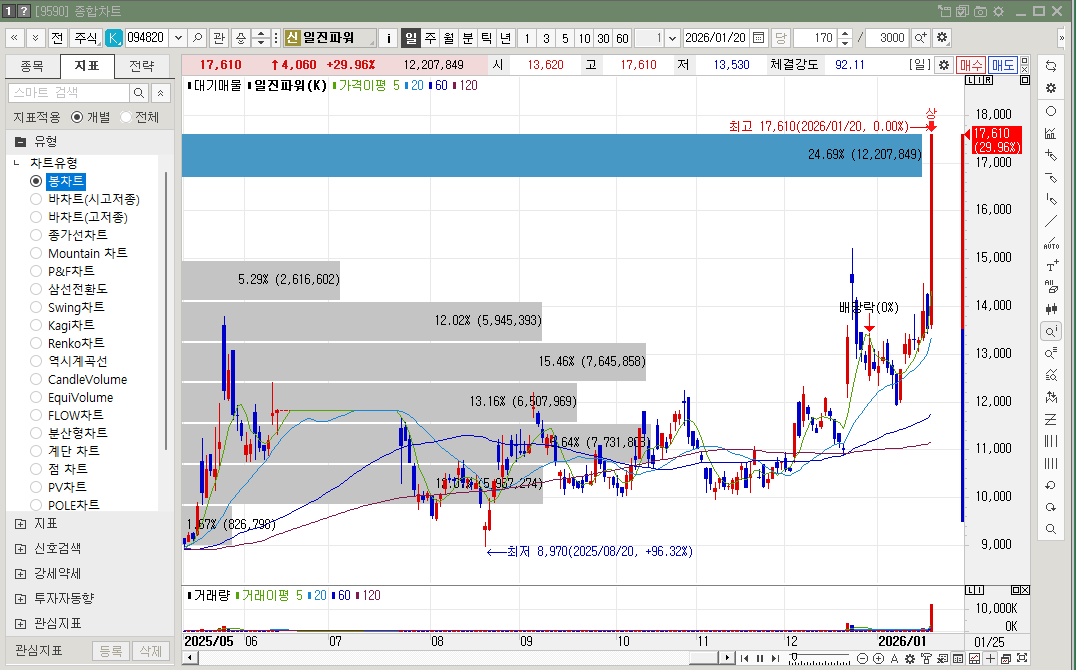Select the 바차트(시고저종) chart type
The width and height of the screenshot is (1076, 670).
(36, 199)
